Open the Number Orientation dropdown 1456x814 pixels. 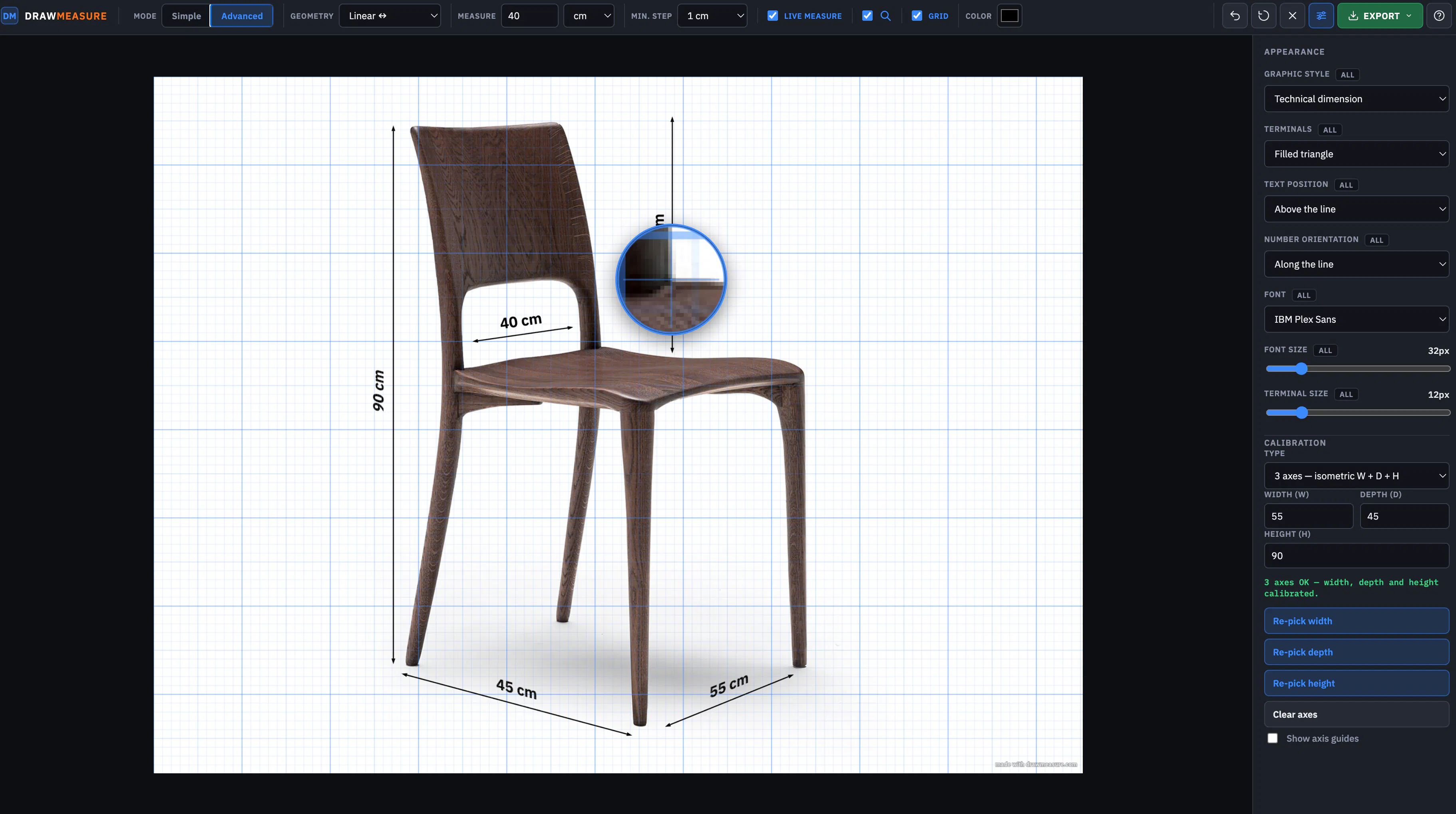tap(1357, 264)
